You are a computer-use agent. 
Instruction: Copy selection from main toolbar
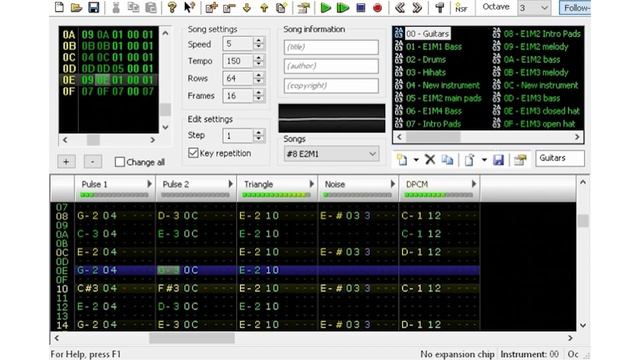[x=133, y=7]
